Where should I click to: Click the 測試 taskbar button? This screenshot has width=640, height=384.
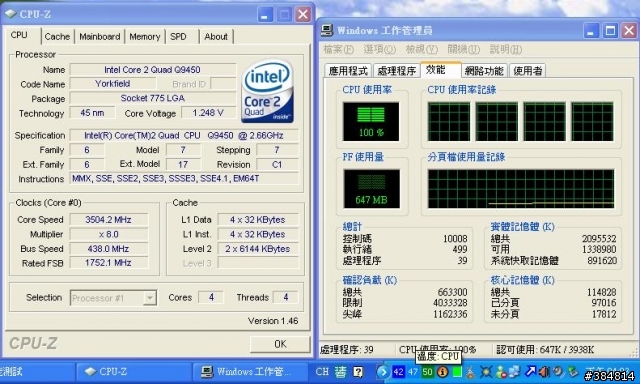37,372
